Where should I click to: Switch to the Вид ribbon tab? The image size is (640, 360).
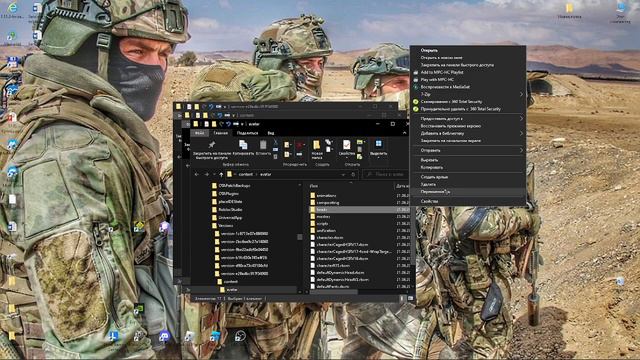271,133
